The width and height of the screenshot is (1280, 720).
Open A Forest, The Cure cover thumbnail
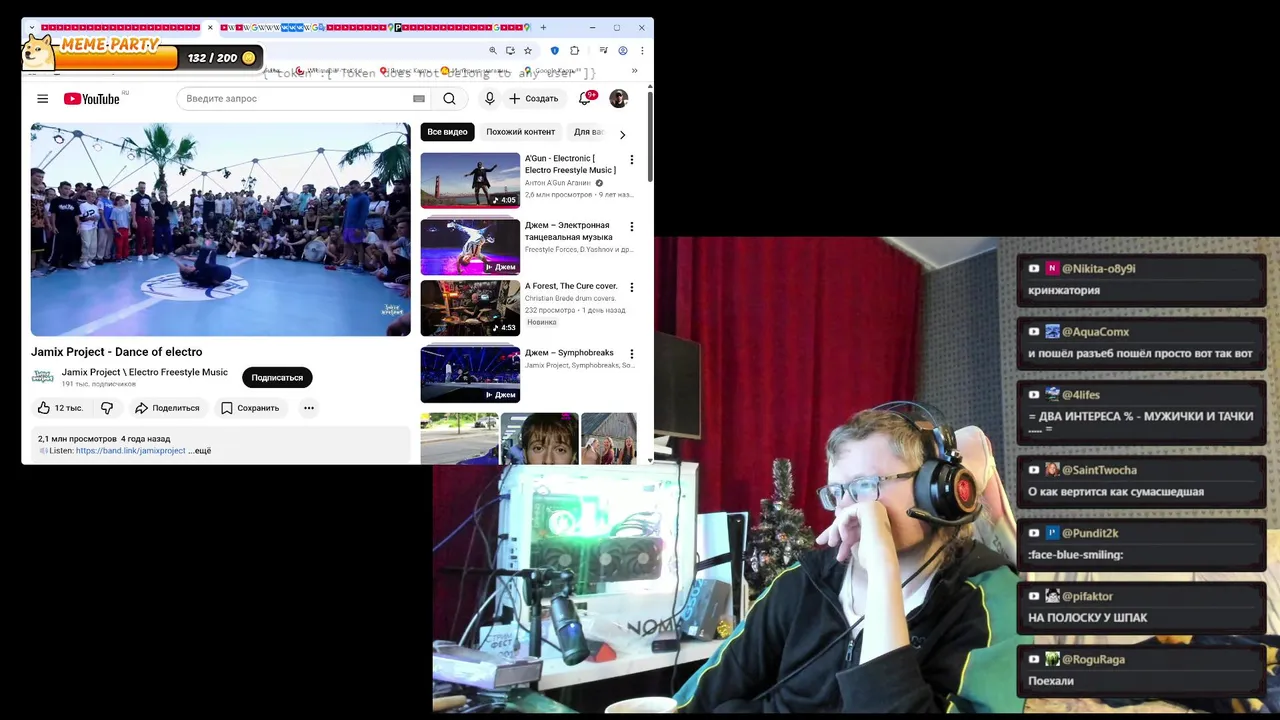coord(470,308)
